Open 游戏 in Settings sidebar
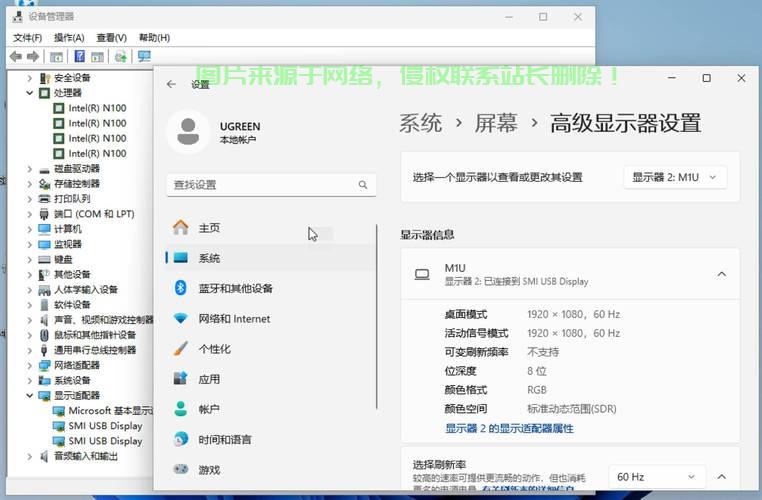This screenshot has height=500, width=762. [x=270, y=470]
